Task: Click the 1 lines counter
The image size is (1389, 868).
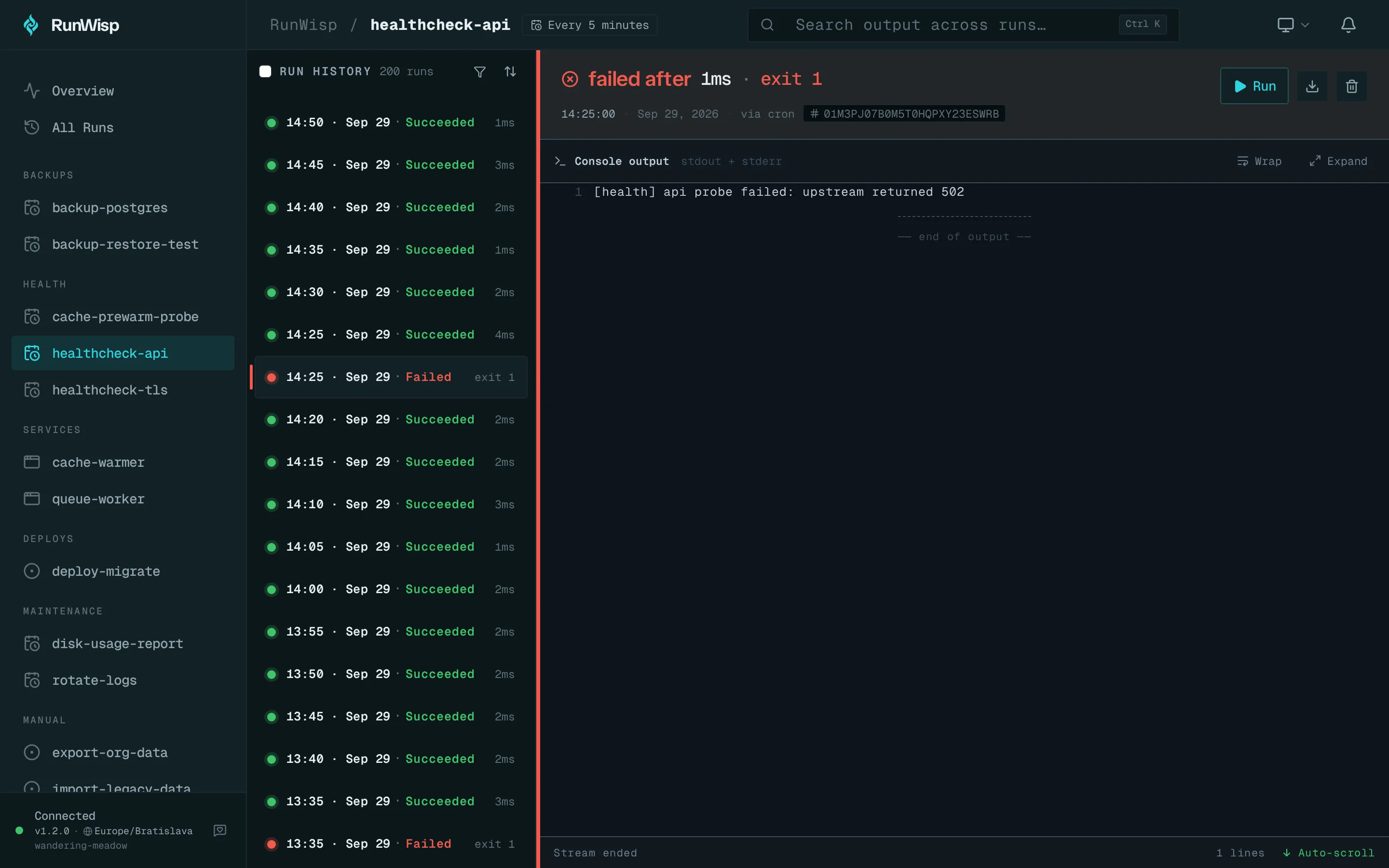Action: pos(1240,853)
